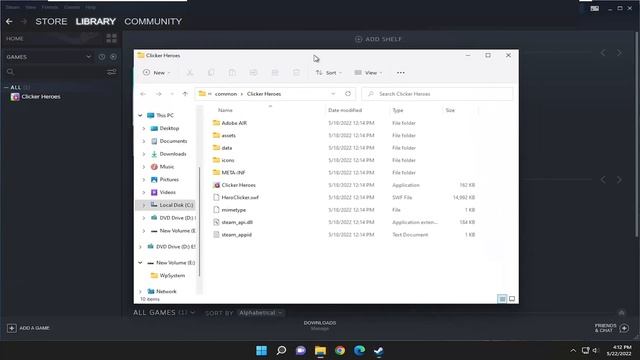Click Explorer's up-directory arrow
Screen dimensions: 640x360
pos(185,94)
